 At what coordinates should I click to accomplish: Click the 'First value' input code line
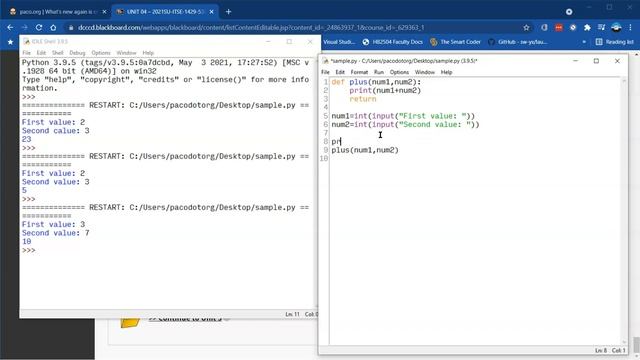(x=403, y=116)
